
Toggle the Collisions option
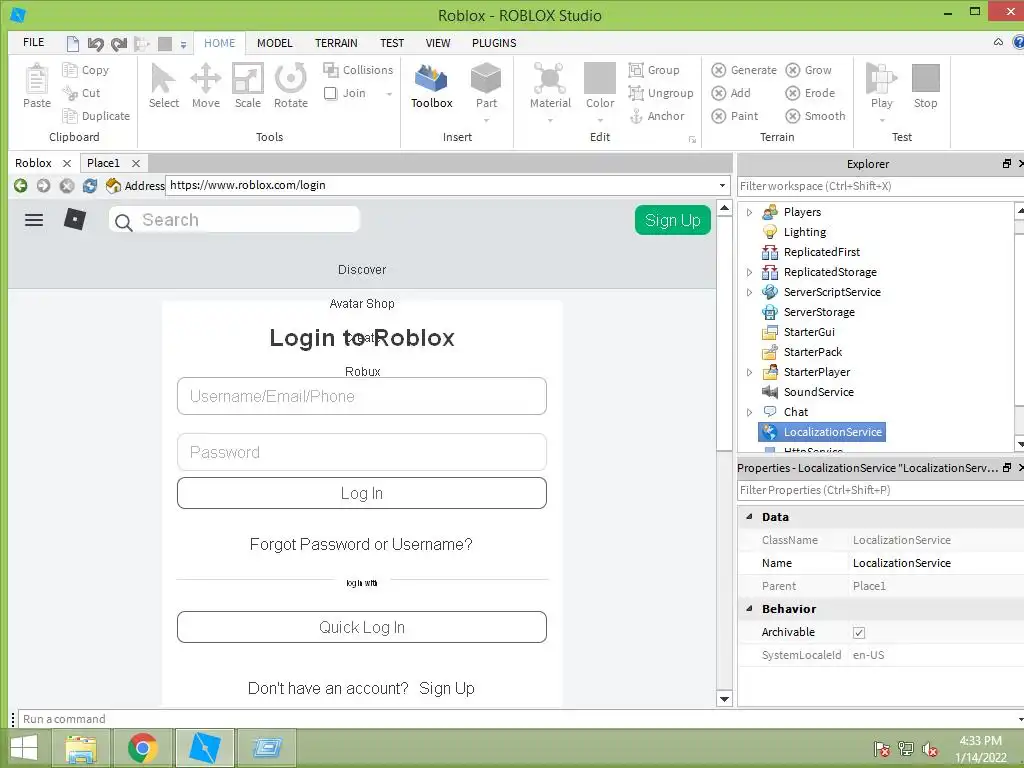pyautogui.click(x=358, y=70)
